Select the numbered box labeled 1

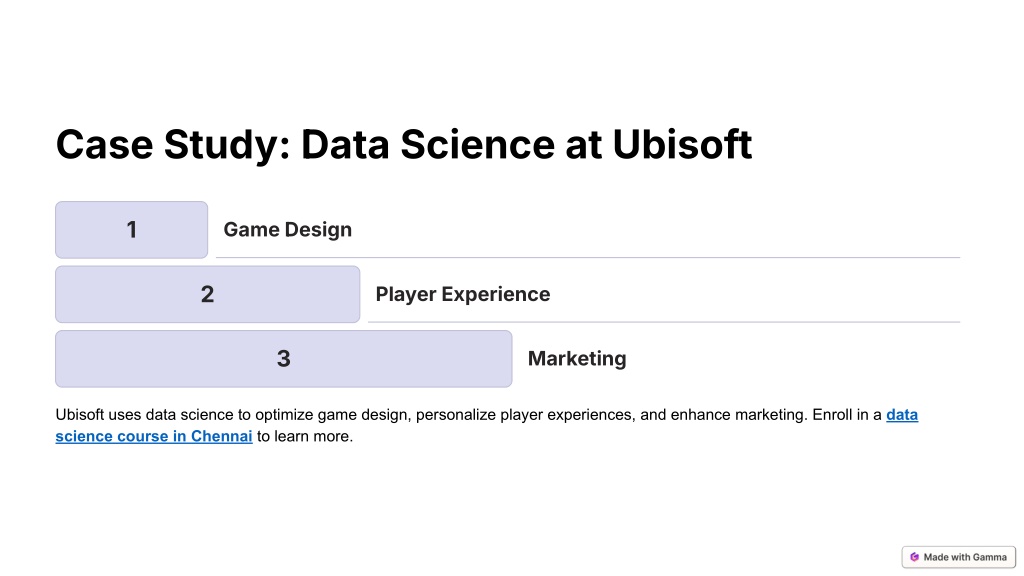point(131,230)
